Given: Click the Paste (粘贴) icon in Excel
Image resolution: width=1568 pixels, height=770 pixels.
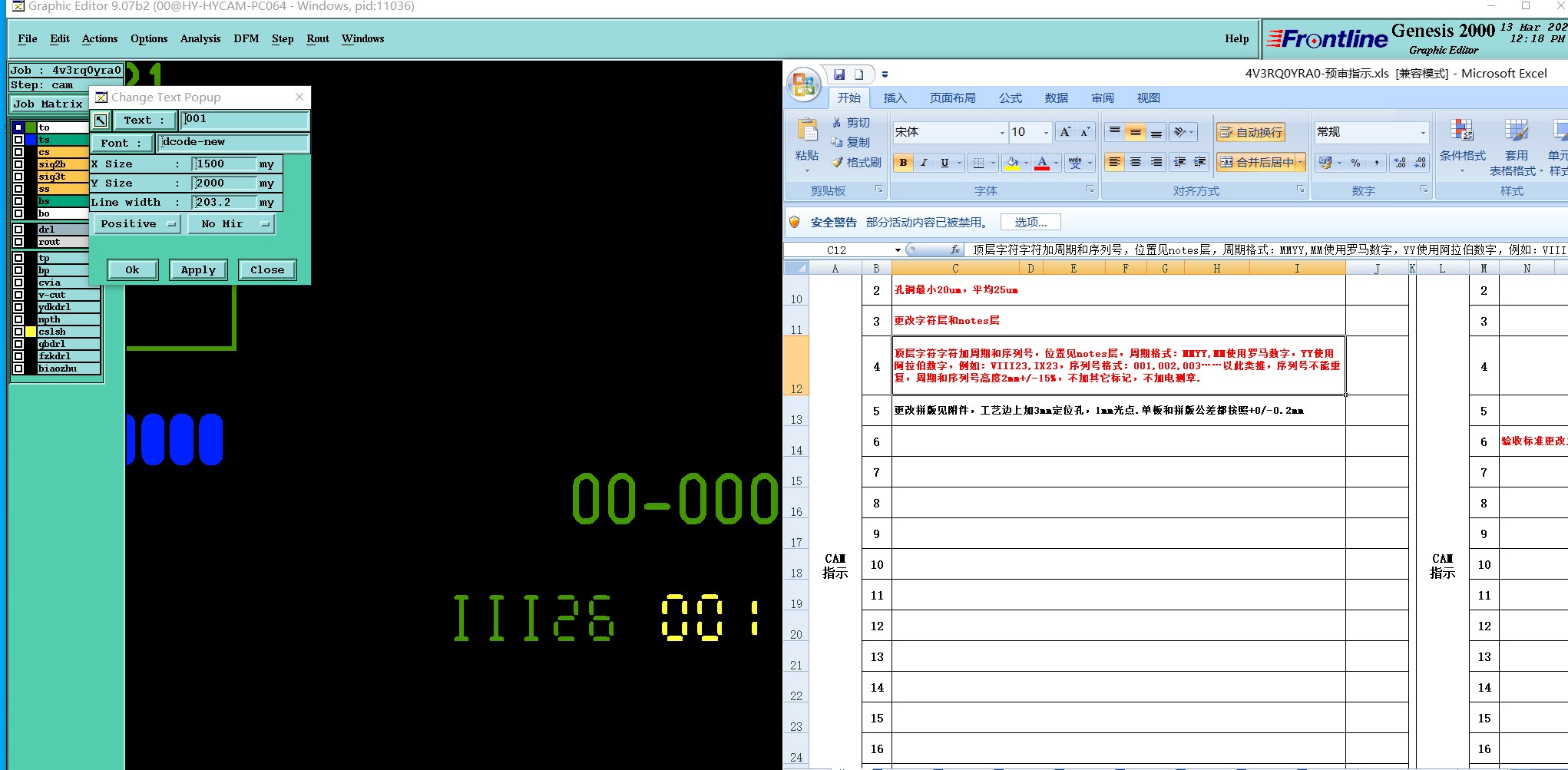Looking at the screenshot, I should point(807,131).
